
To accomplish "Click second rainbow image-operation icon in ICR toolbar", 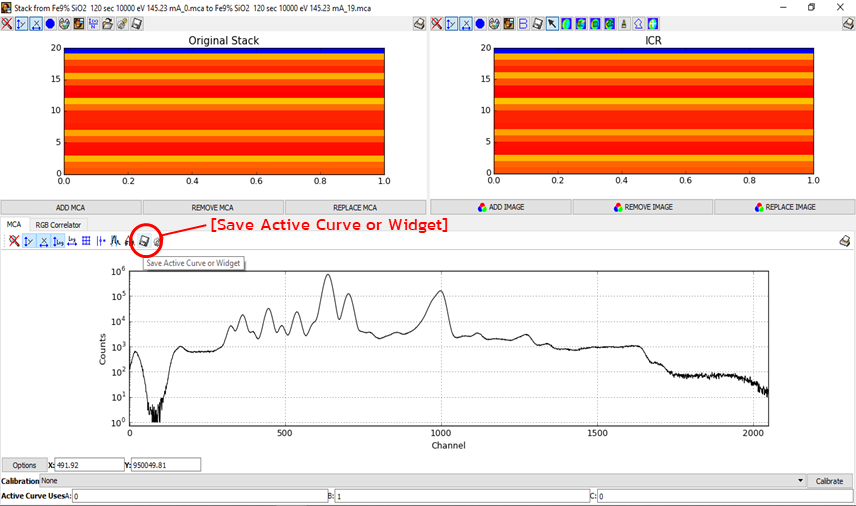I will point(581,24).
